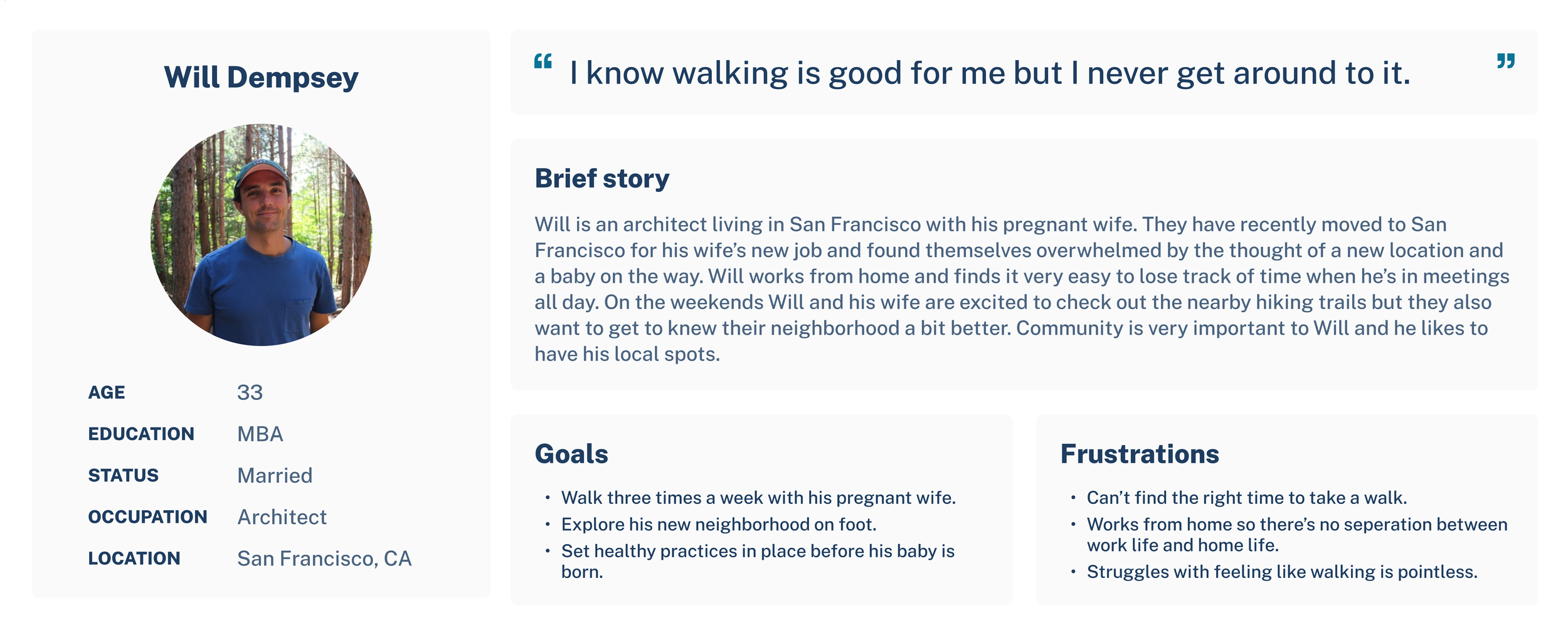Click the OCCUPATION label
The image size is (1568, 635).
pos(147,517)
